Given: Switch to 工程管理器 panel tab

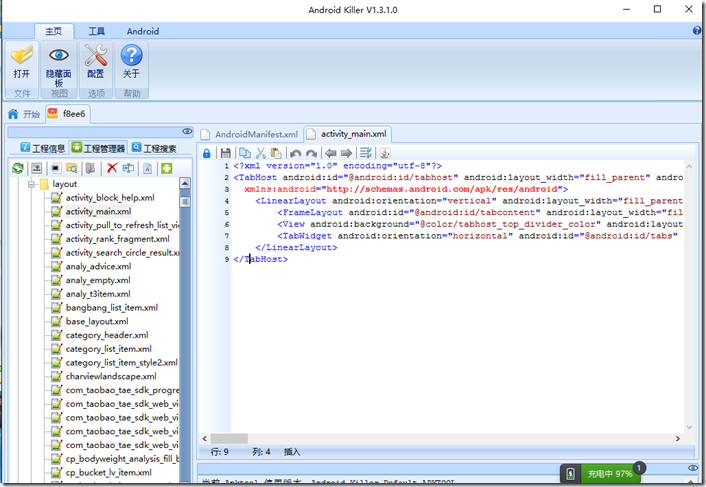Looking at the screenshot, I should (x=98, y=148).
